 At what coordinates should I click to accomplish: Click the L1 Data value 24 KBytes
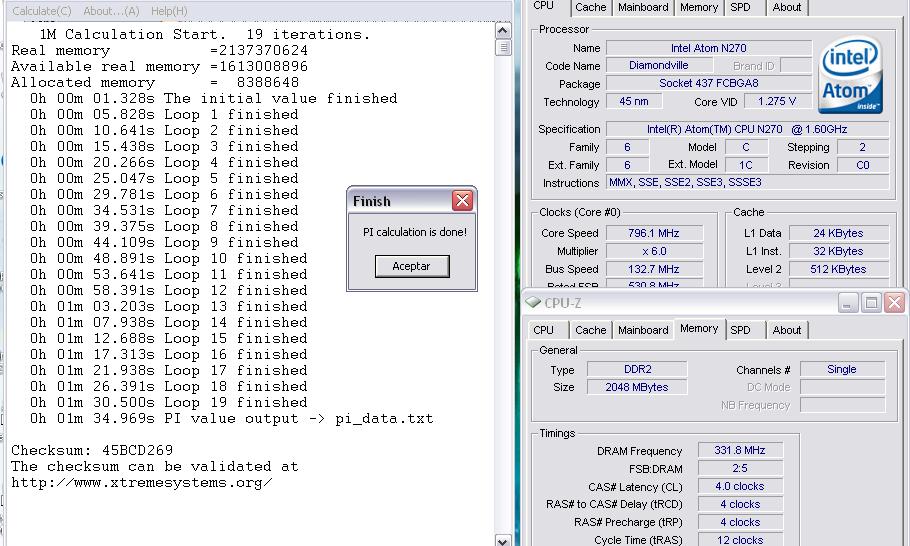click(839, 233)
